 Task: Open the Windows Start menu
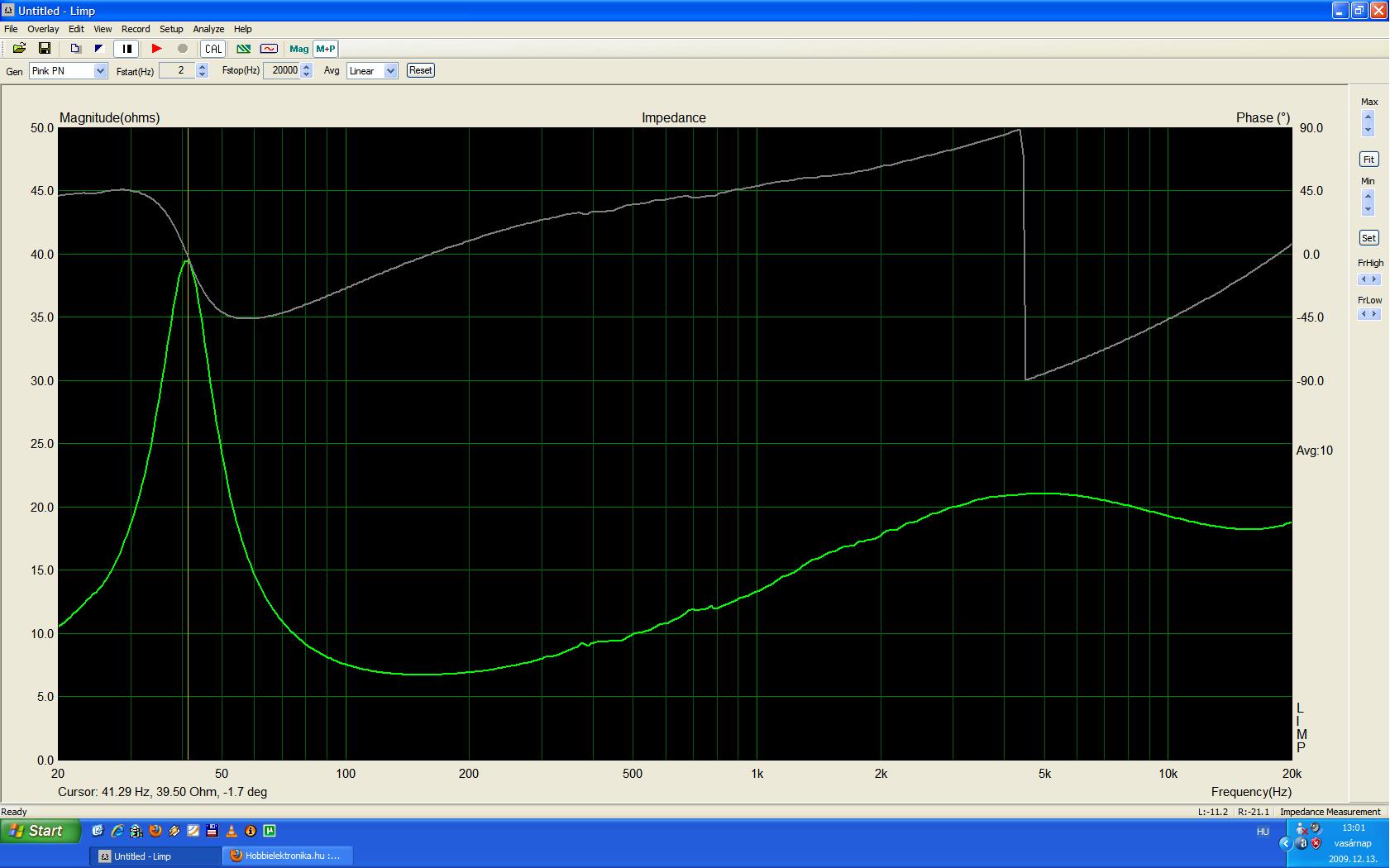tap(41, 831)
